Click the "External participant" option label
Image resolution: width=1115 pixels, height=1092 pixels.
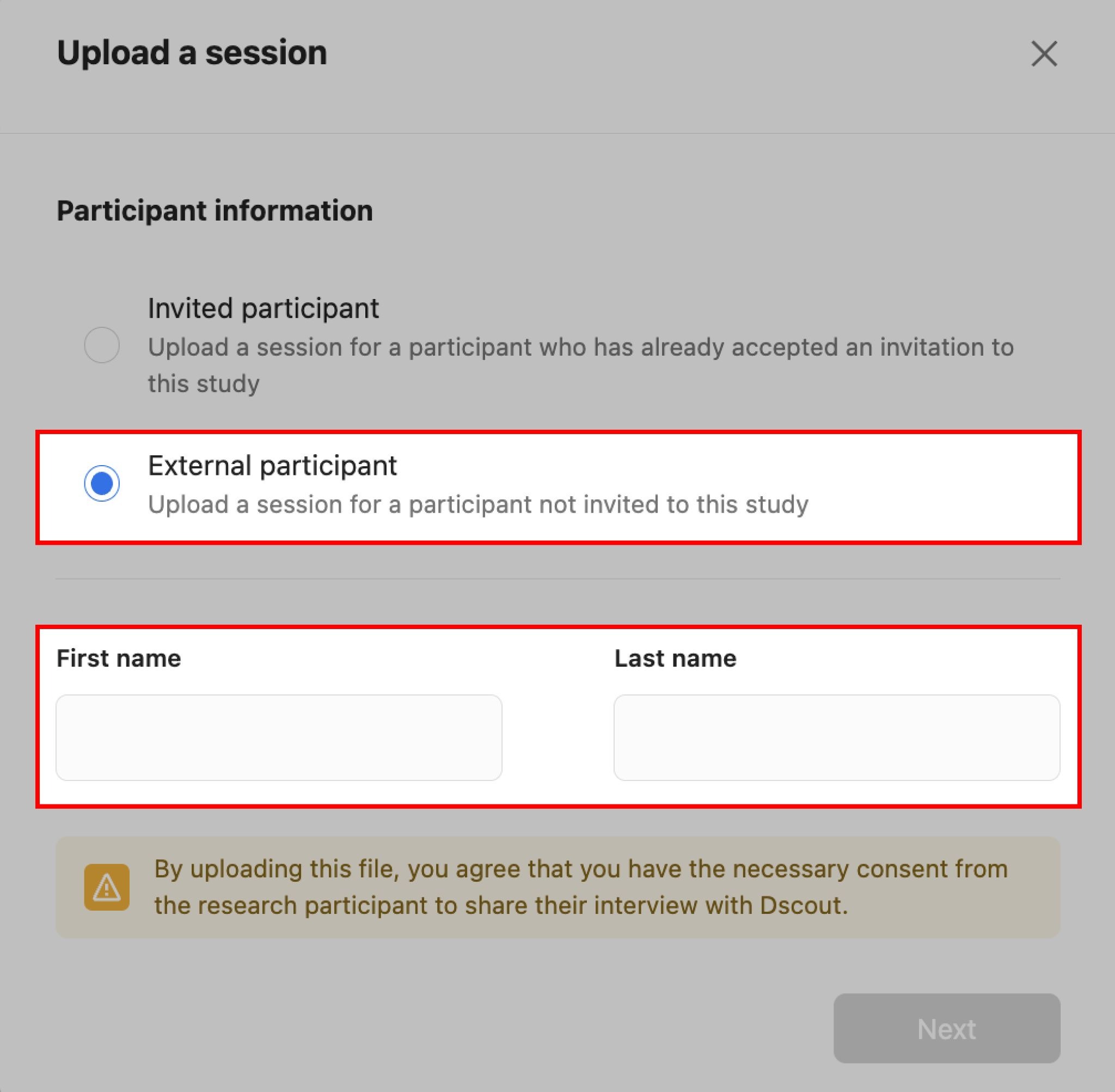272,466
